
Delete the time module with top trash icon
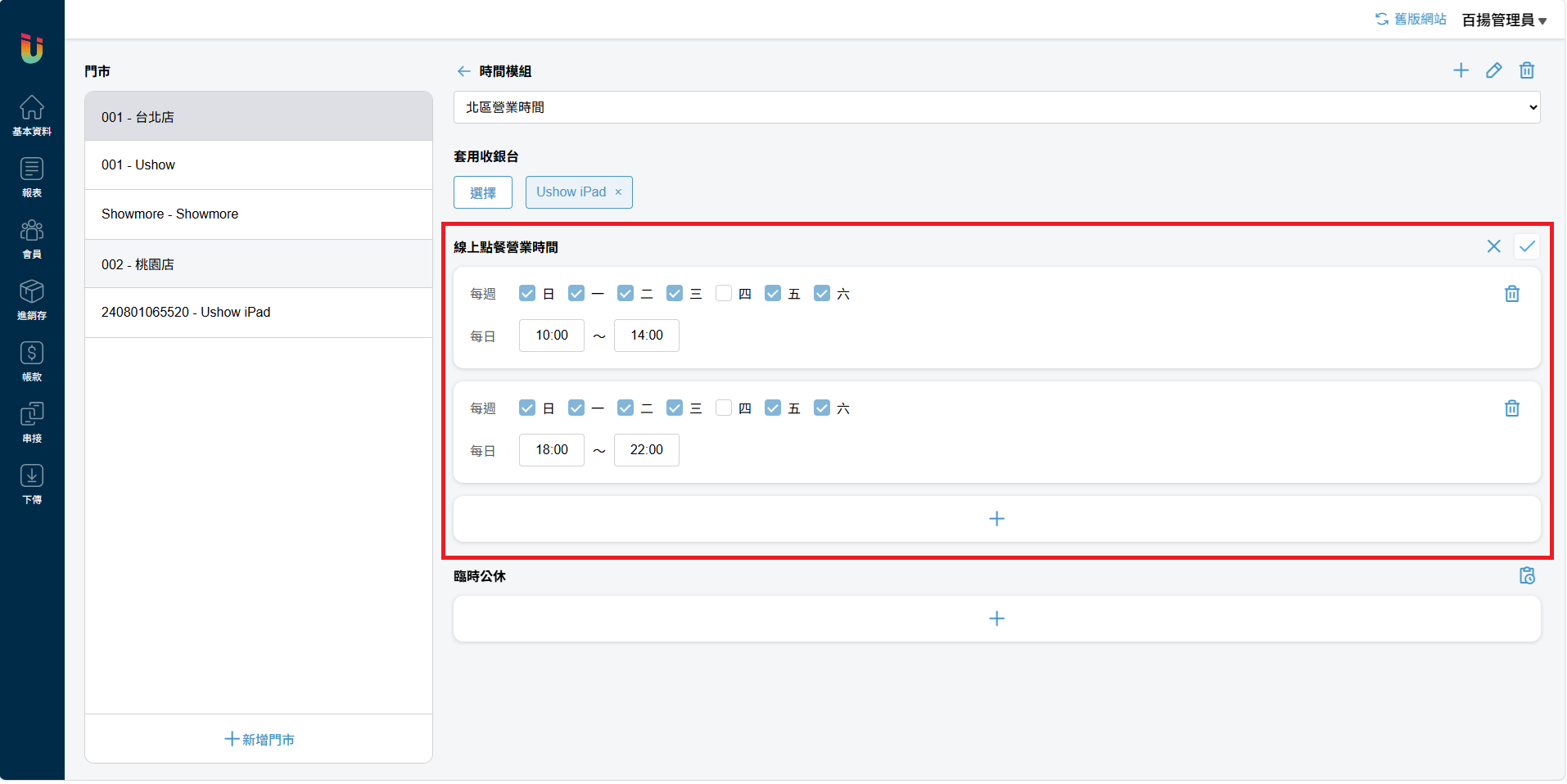tap(1527, 70)
